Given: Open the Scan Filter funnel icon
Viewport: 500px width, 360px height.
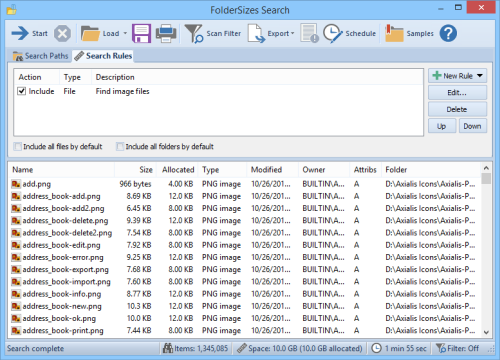Looking at the screenshot, I should pyautogui.click(x=194, y=33).
